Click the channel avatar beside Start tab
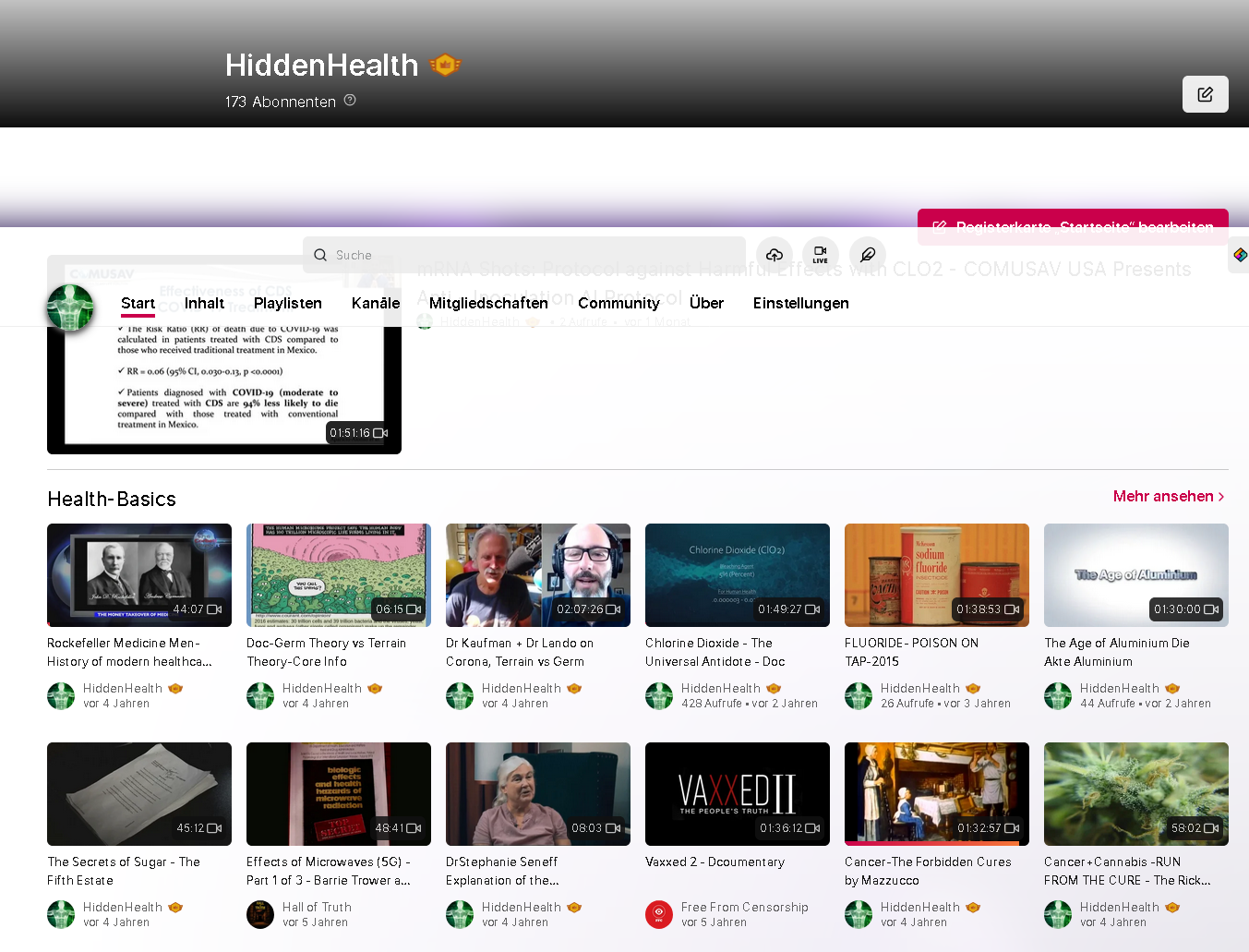Viewport: 1249px width, 952px height. click(70, 307)
